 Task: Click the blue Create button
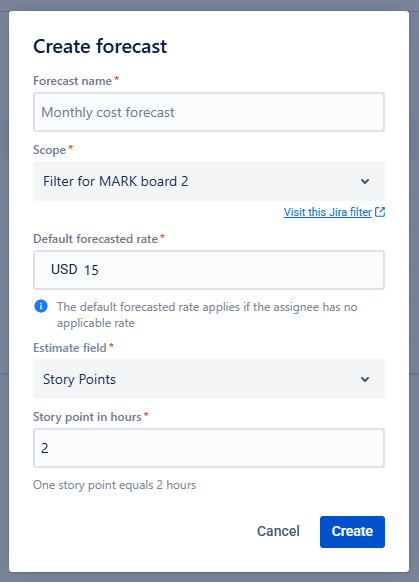[352, 532]
